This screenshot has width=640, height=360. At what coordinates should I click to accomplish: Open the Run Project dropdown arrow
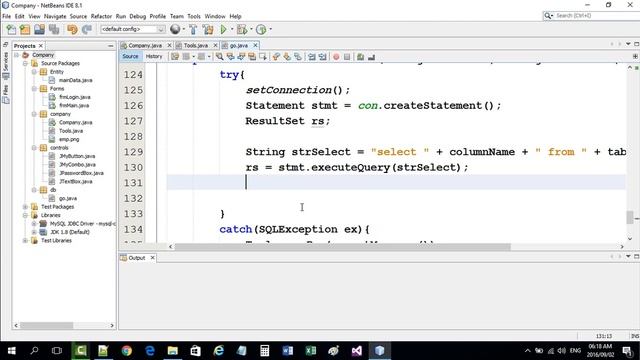[232, 29]
